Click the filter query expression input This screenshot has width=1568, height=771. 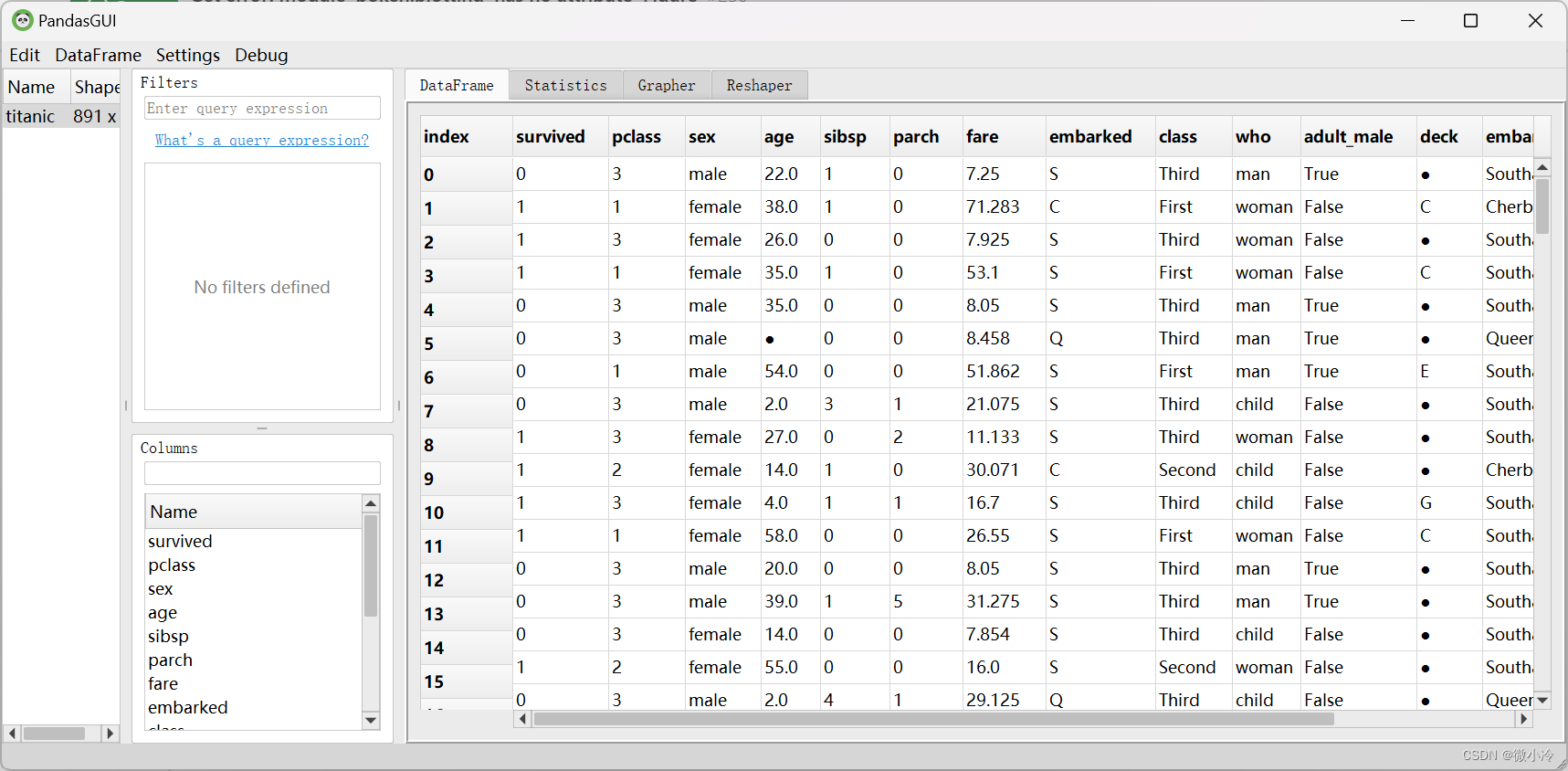(262, 108)
